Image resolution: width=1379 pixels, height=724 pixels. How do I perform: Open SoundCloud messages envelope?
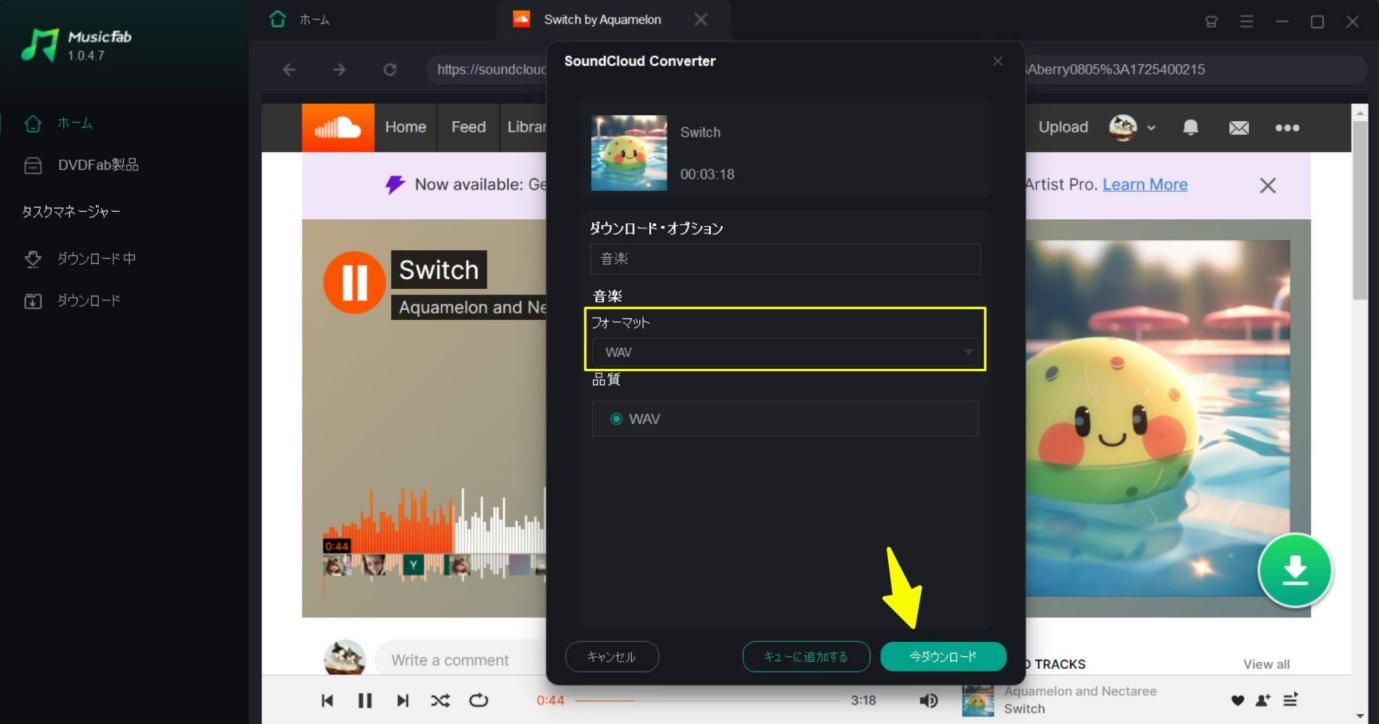pyautogui.click(x=1239, y=127)
